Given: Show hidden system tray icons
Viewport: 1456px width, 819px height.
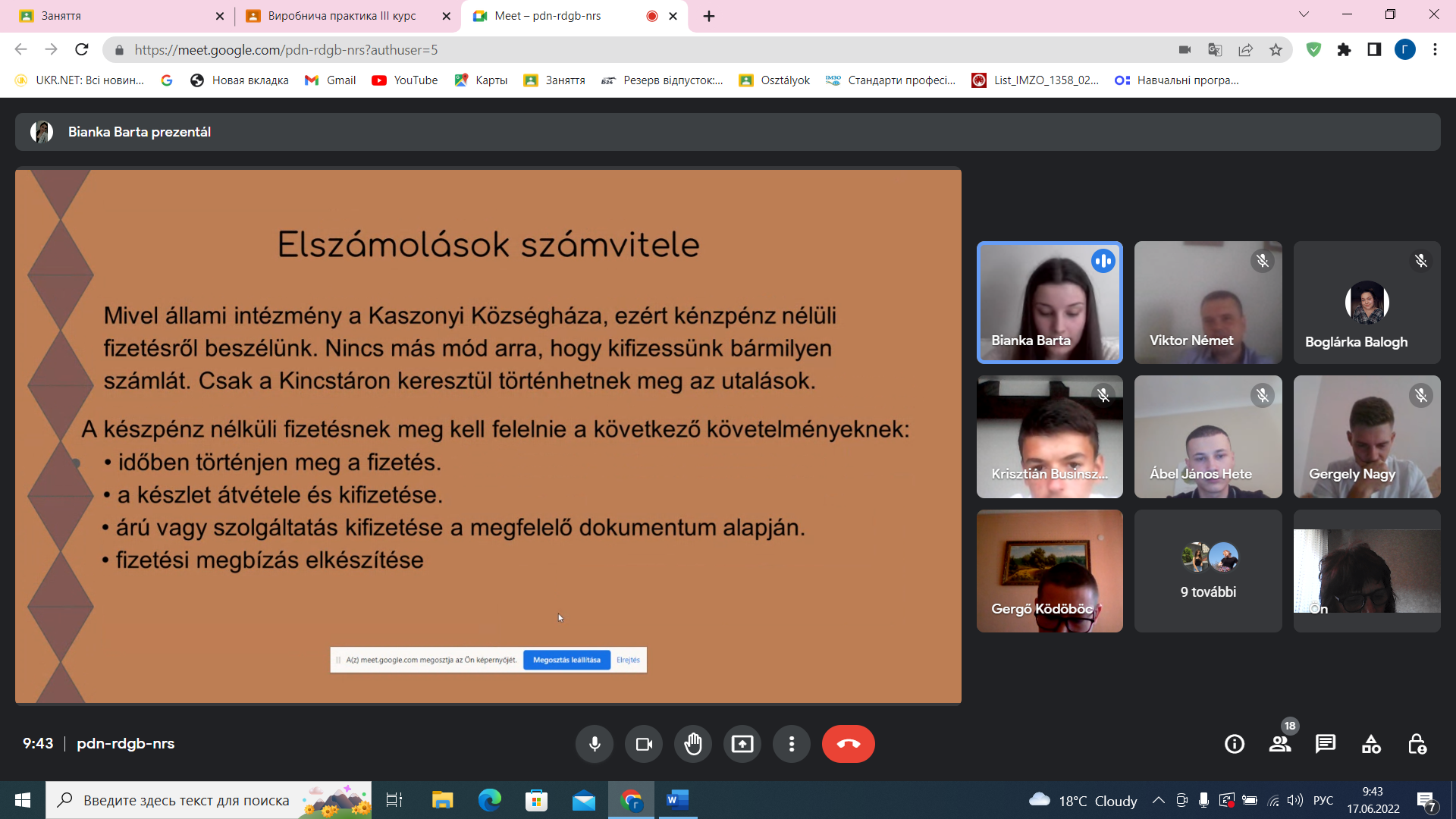Looking at the screenshot, I should pos(1158,800).
